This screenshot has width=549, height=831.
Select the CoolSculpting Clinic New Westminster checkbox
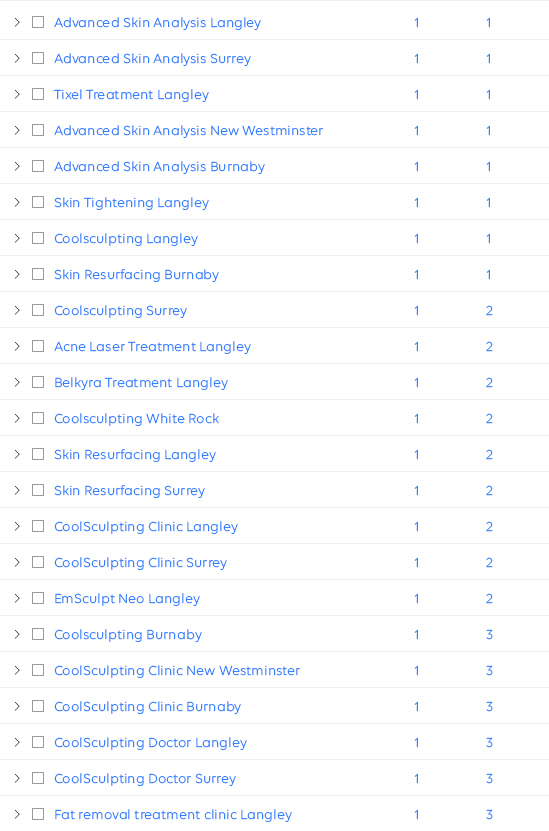[x=38, y=670]
